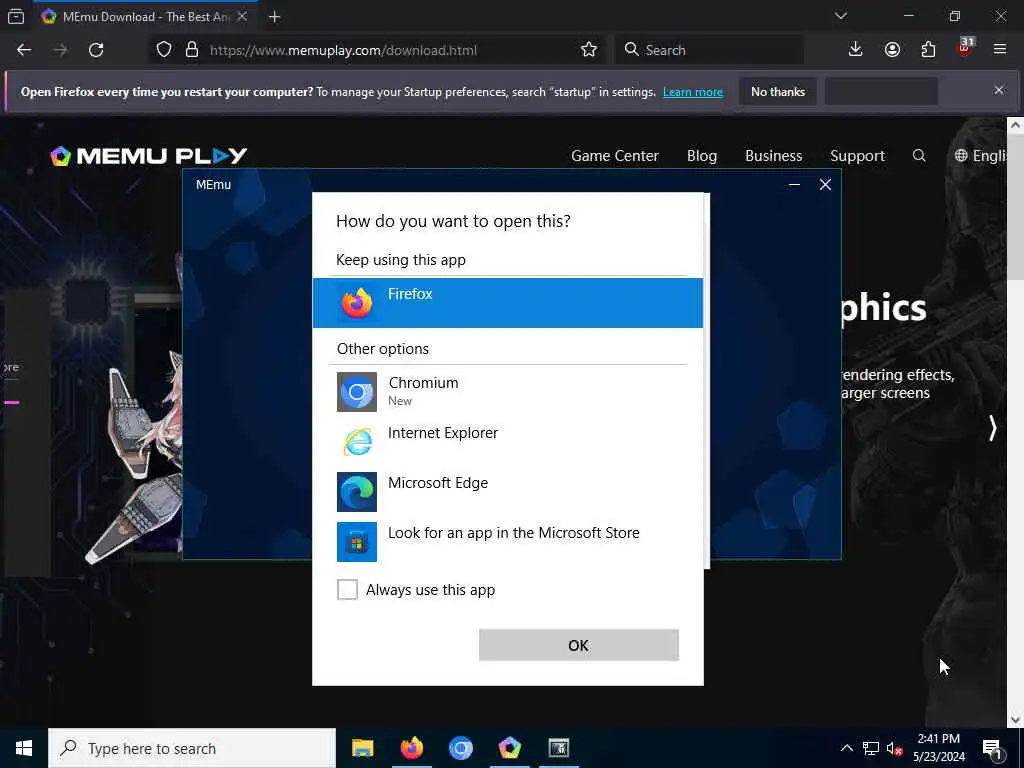Viewport: 1024px width, 768px height.
Task: Open a new browser tab
Action: pos(274,17)
